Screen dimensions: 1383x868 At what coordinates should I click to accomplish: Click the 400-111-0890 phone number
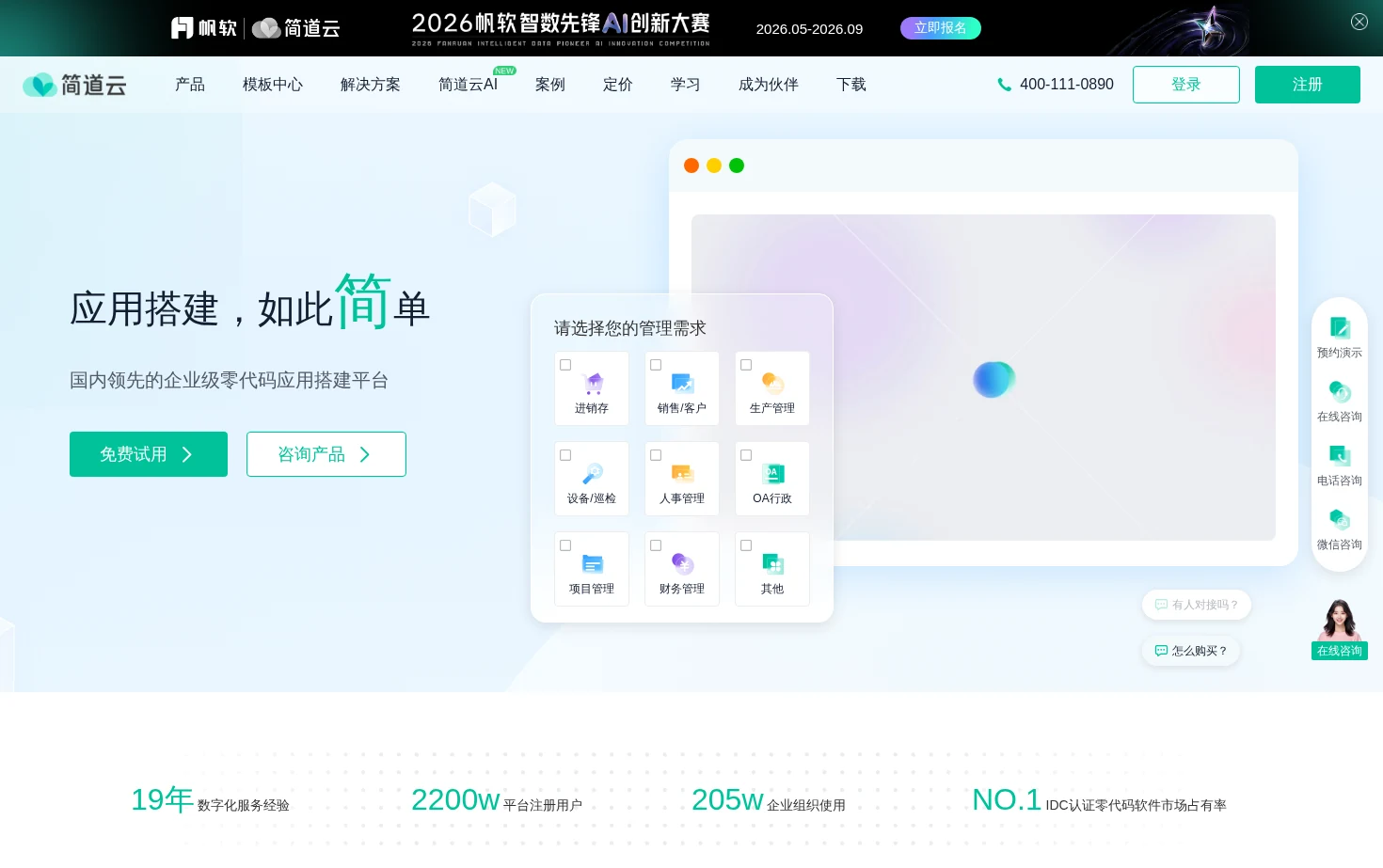pos(1067,85)
